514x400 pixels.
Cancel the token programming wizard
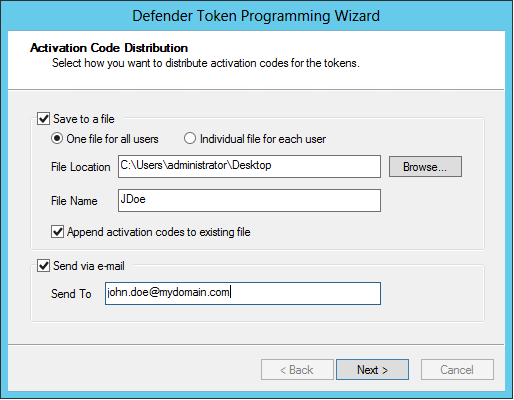pyautogui.click(x=457, y=369)
